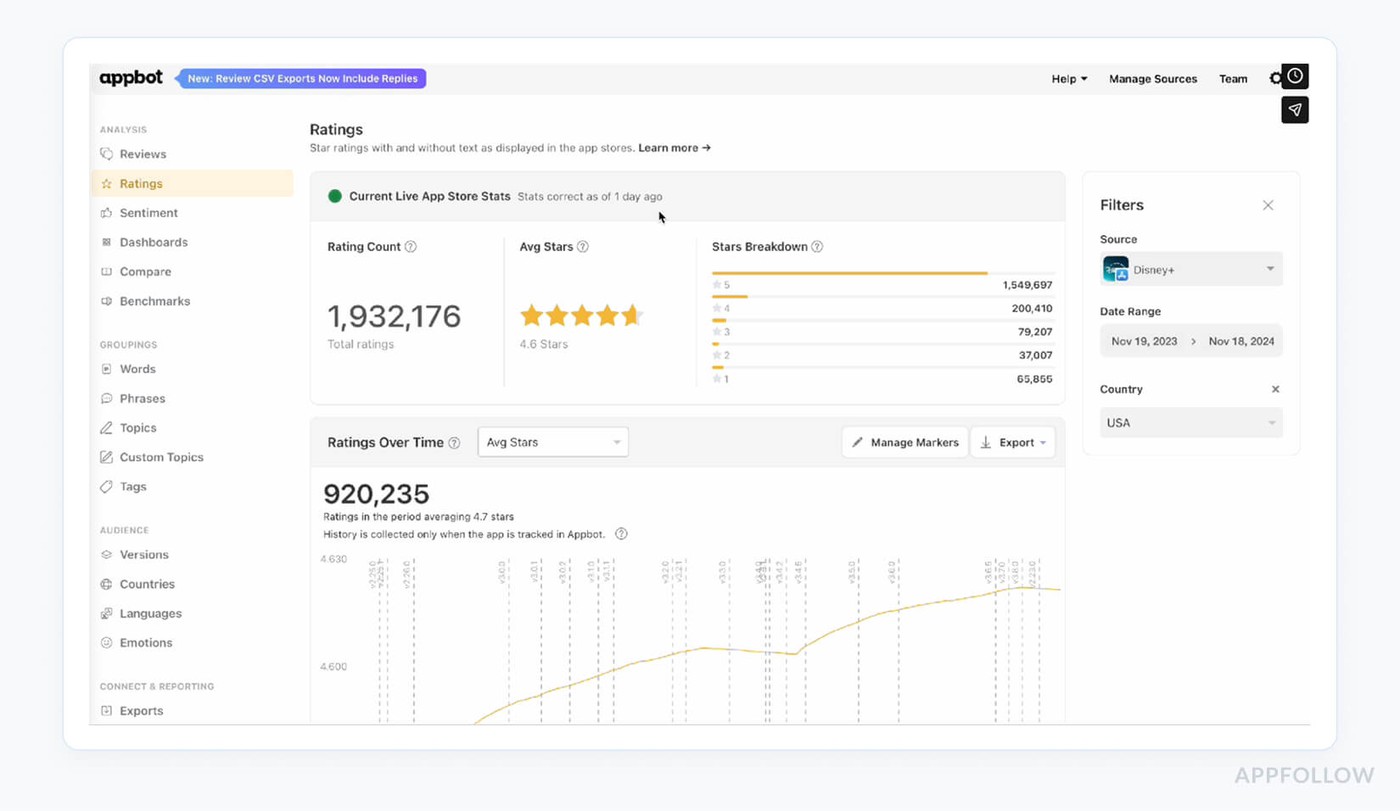Select the Nov 19, 2023 start date
1400x811 pixels.
[1144, 341]
